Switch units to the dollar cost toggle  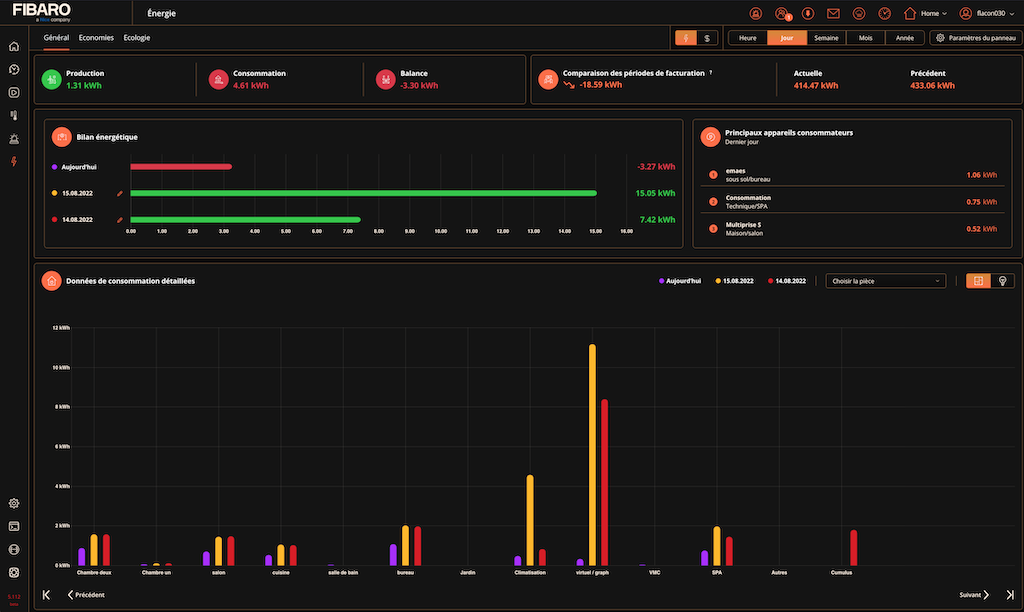tap(707, 38)
